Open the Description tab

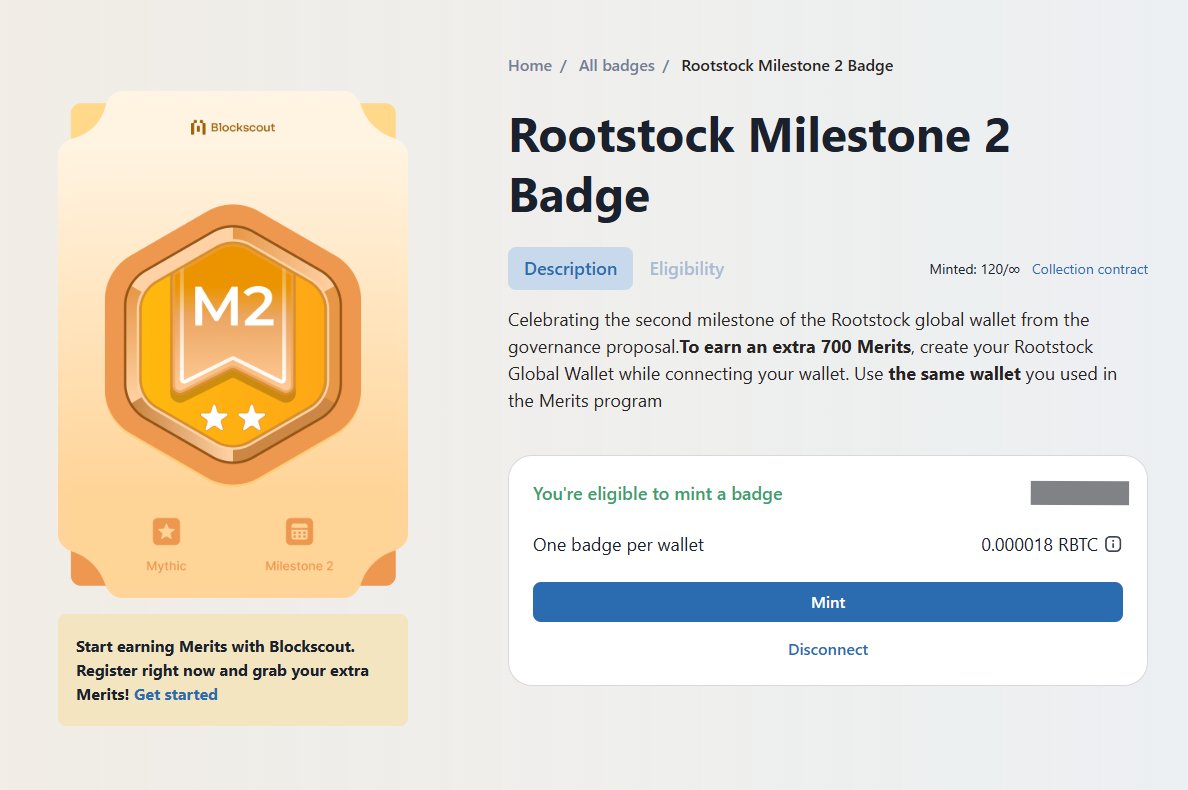click(x=571, y=268)
